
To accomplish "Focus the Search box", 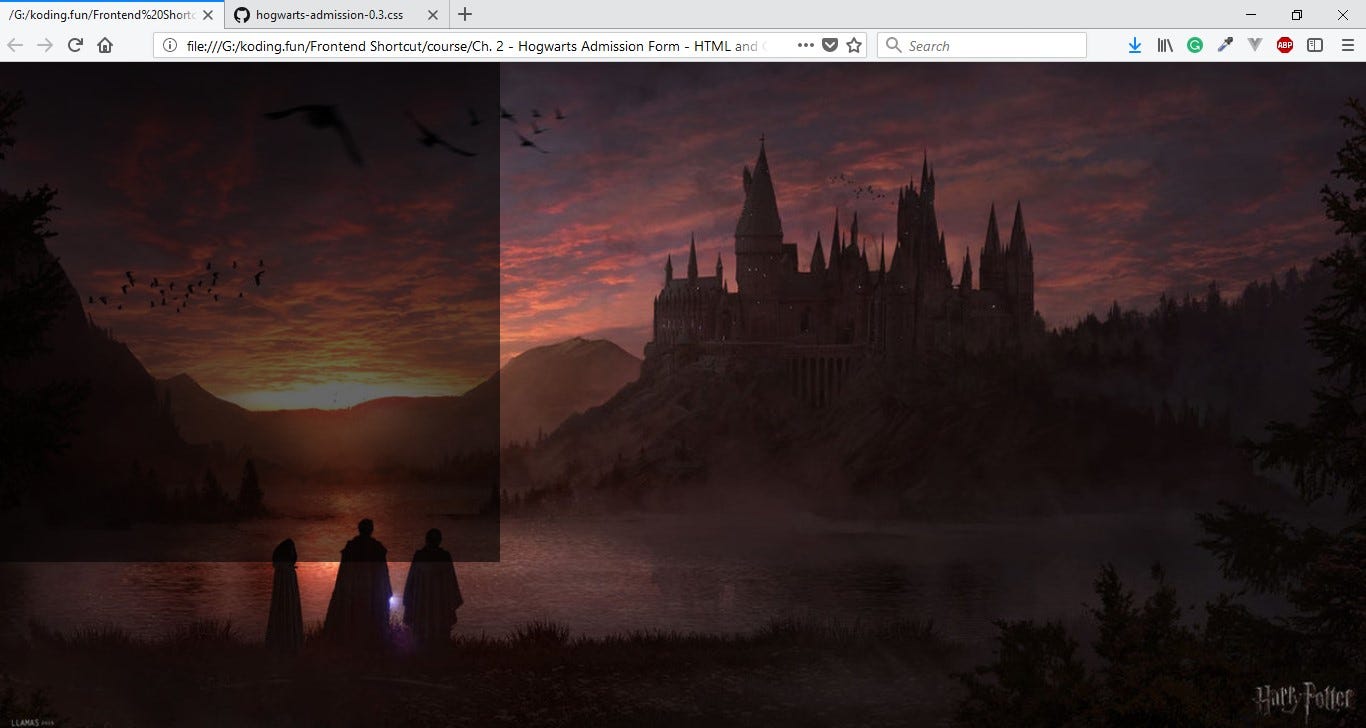I will (x=982, y=45).
